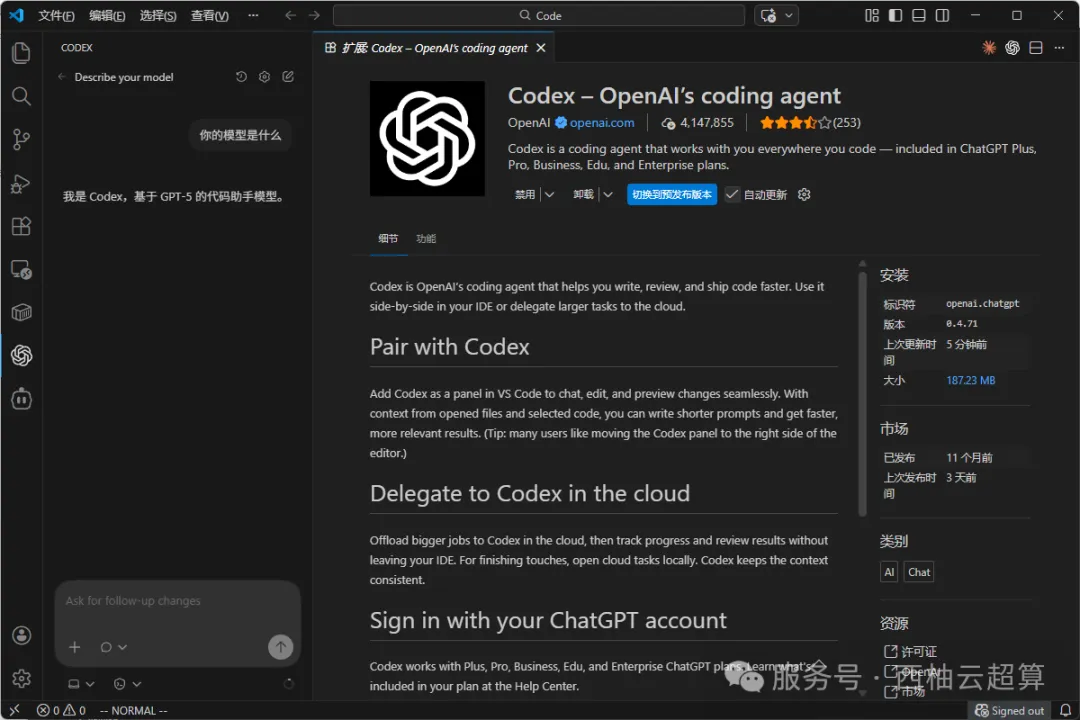Open extension settings gear next to auto update
The height and width of the screenshot is (720, 1080).
click(x=804, y=194)
